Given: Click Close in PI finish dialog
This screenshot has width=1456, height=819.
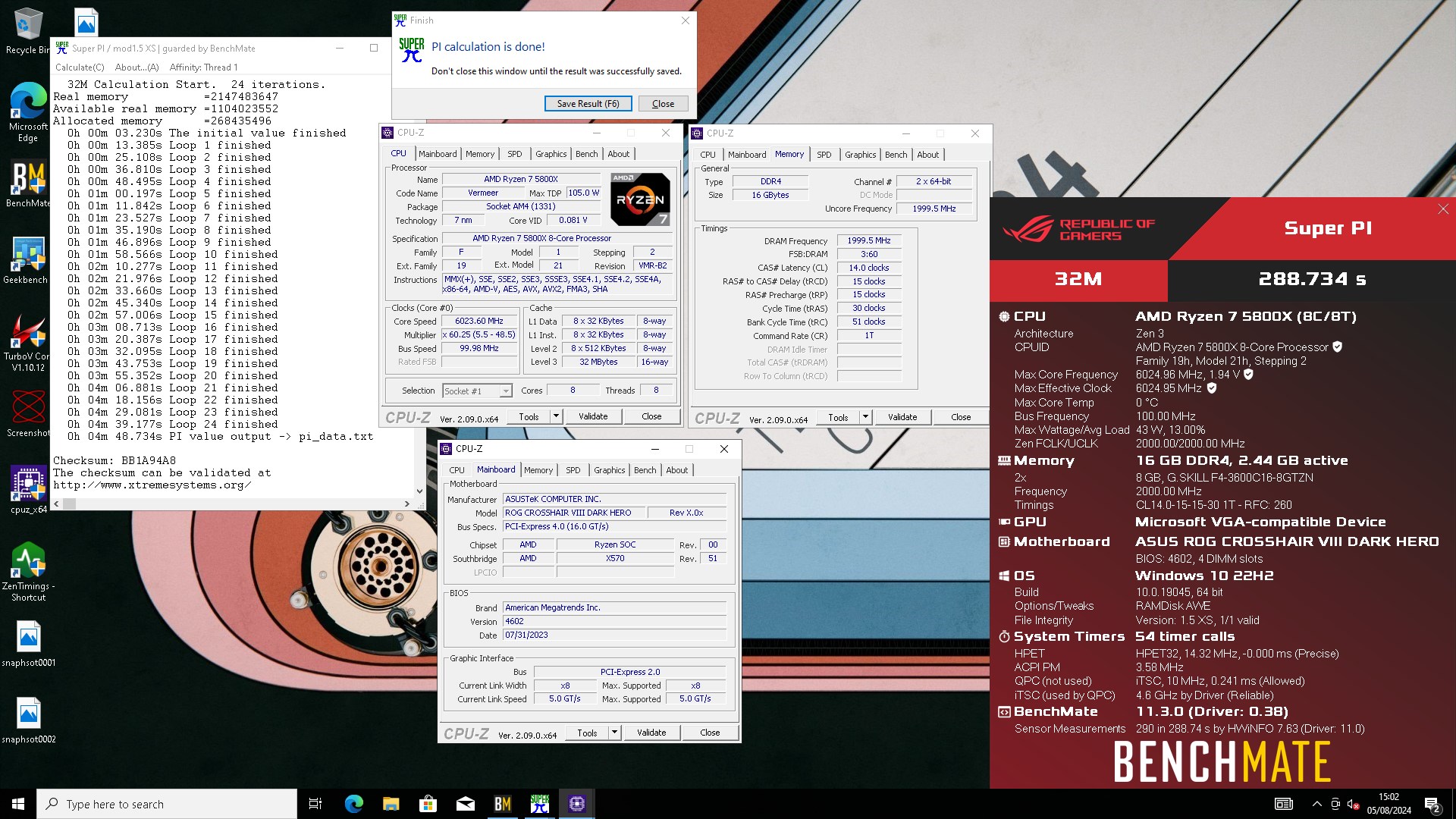Looking at the screenshot, I should [x=663, y=104].
